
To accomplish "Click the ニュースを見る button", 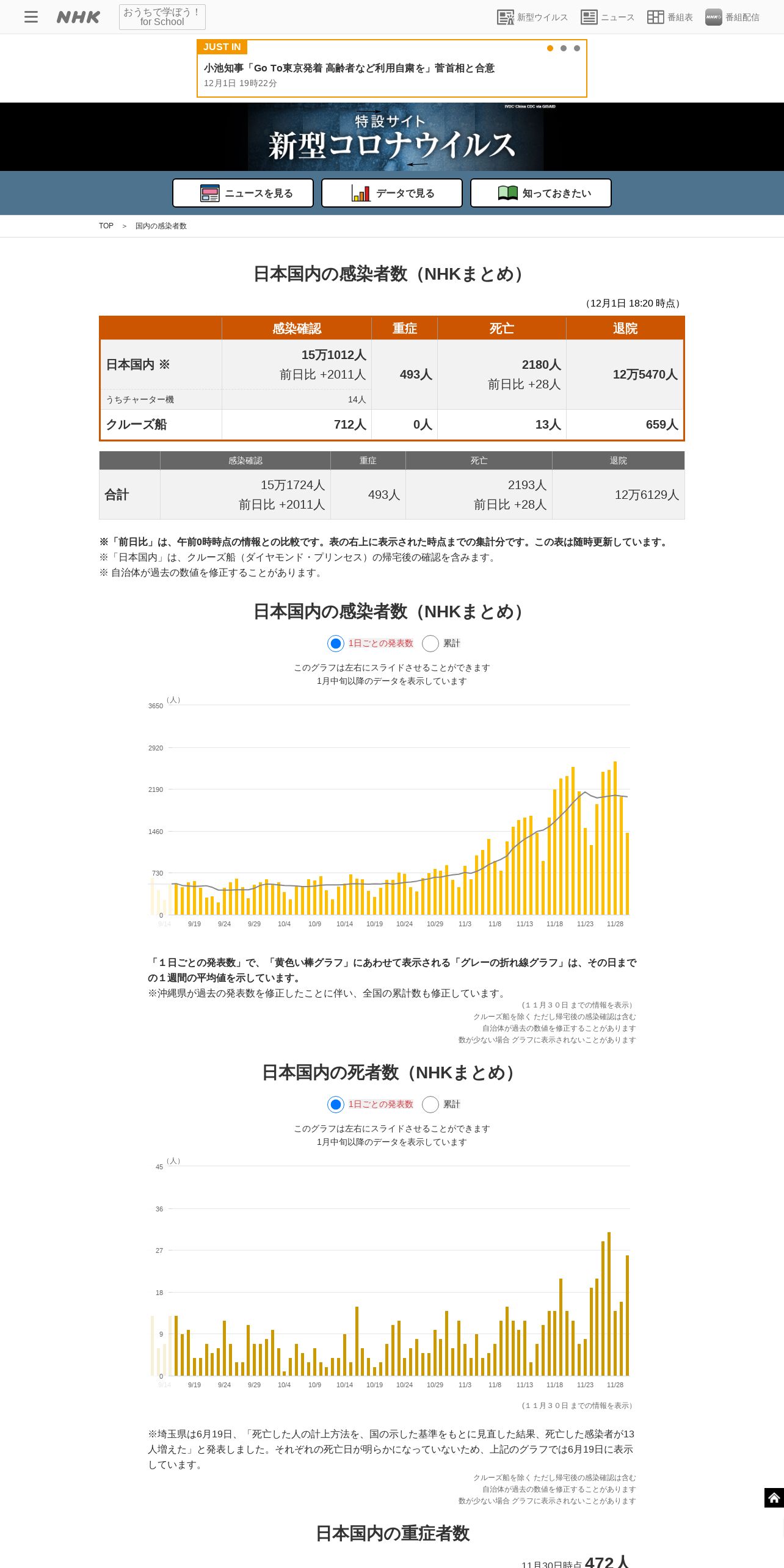I will coord(243,193).
